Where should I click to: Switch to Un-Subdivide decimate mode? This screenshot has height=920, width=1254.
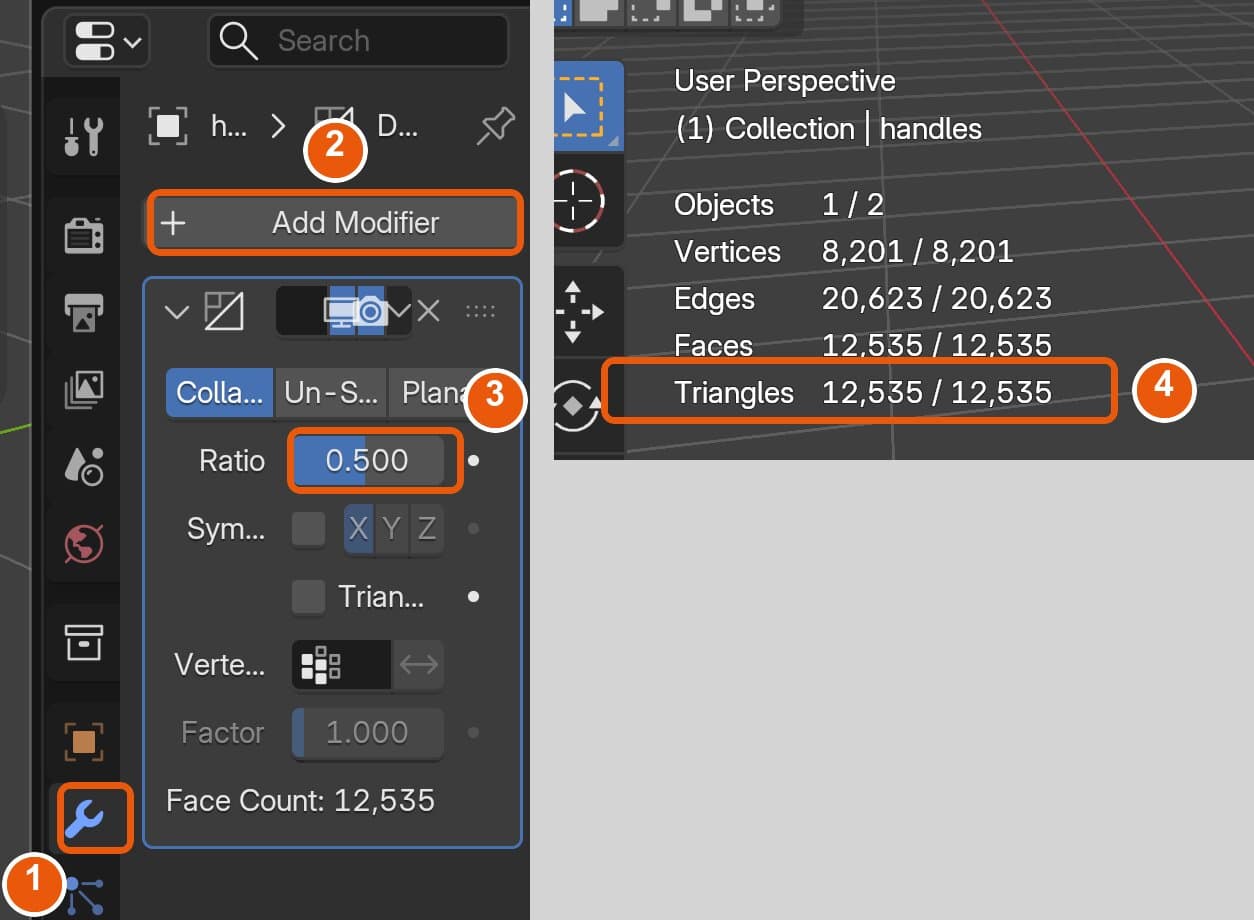(331, 393)
